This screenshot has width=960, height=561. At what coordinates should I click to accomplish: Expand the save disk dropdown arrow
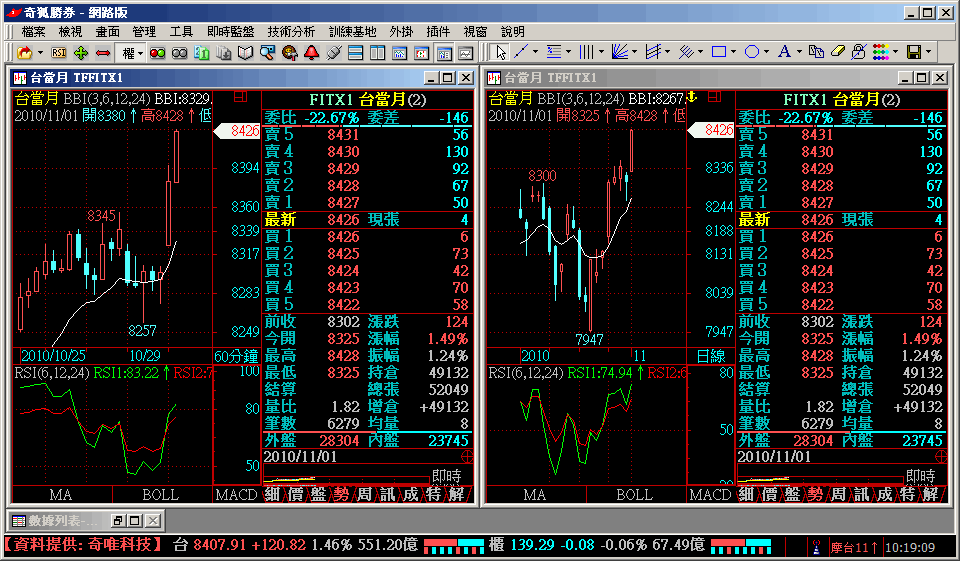click(x=928, y=52)
